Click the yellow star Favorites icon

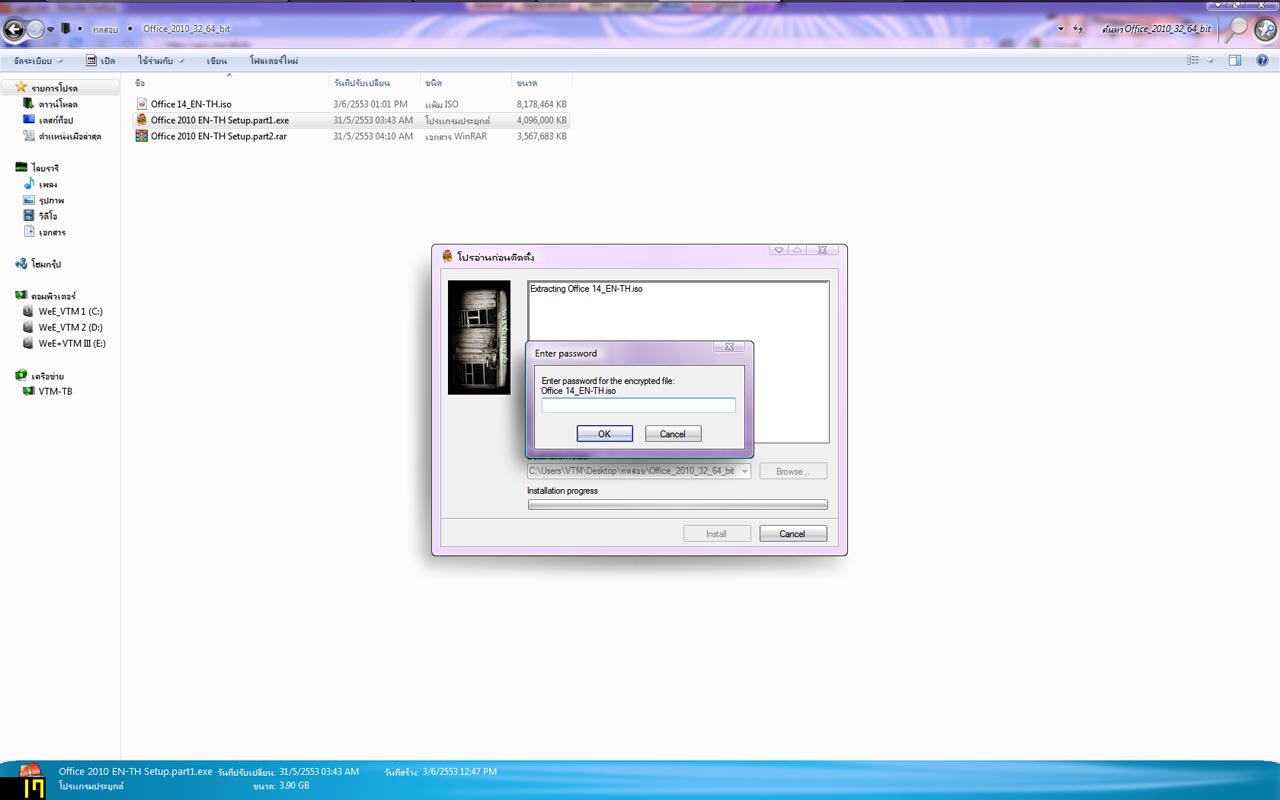21,87
